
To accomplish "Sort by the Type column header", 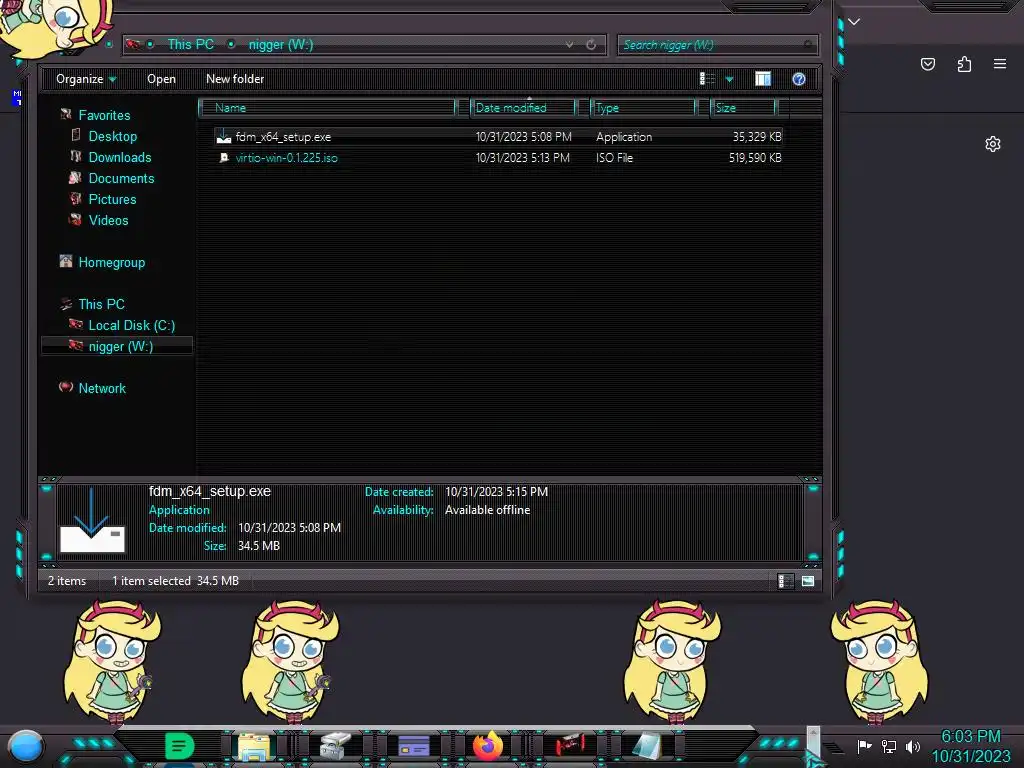I will pos(643,108).
